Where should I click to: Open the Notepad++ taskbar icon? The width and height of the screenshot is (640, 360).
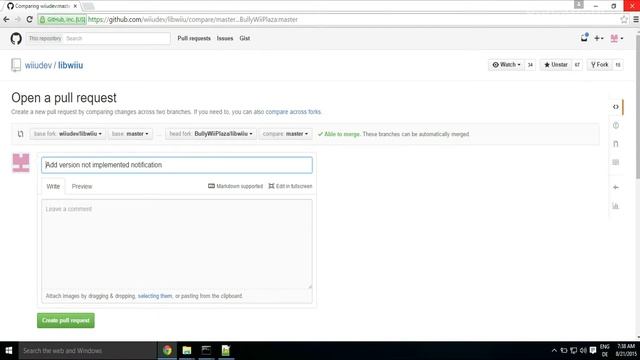point(226,351)
